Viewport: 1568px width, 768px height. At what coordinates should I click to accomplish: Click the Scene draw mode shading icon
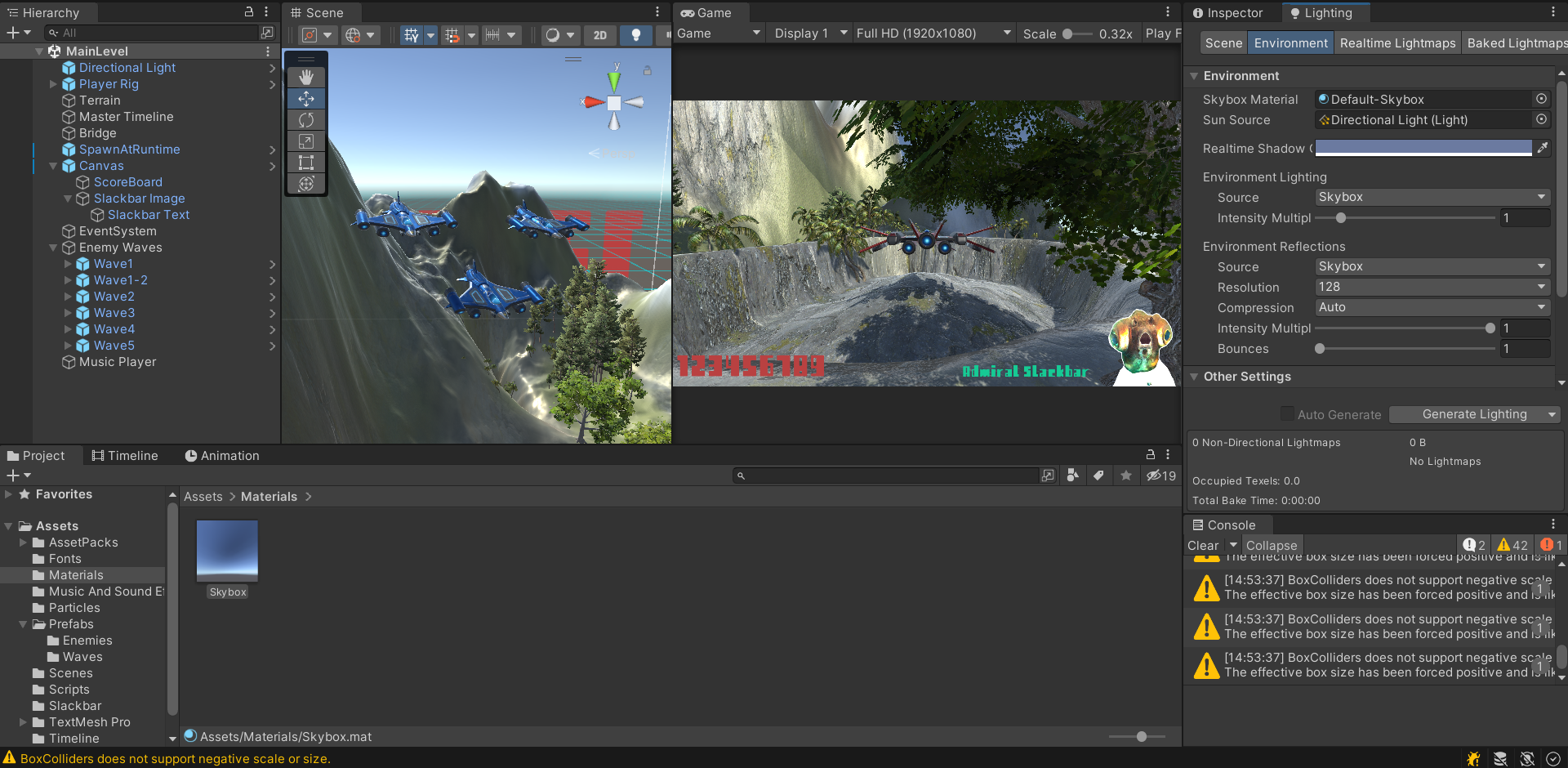click(x=553, y=35)
